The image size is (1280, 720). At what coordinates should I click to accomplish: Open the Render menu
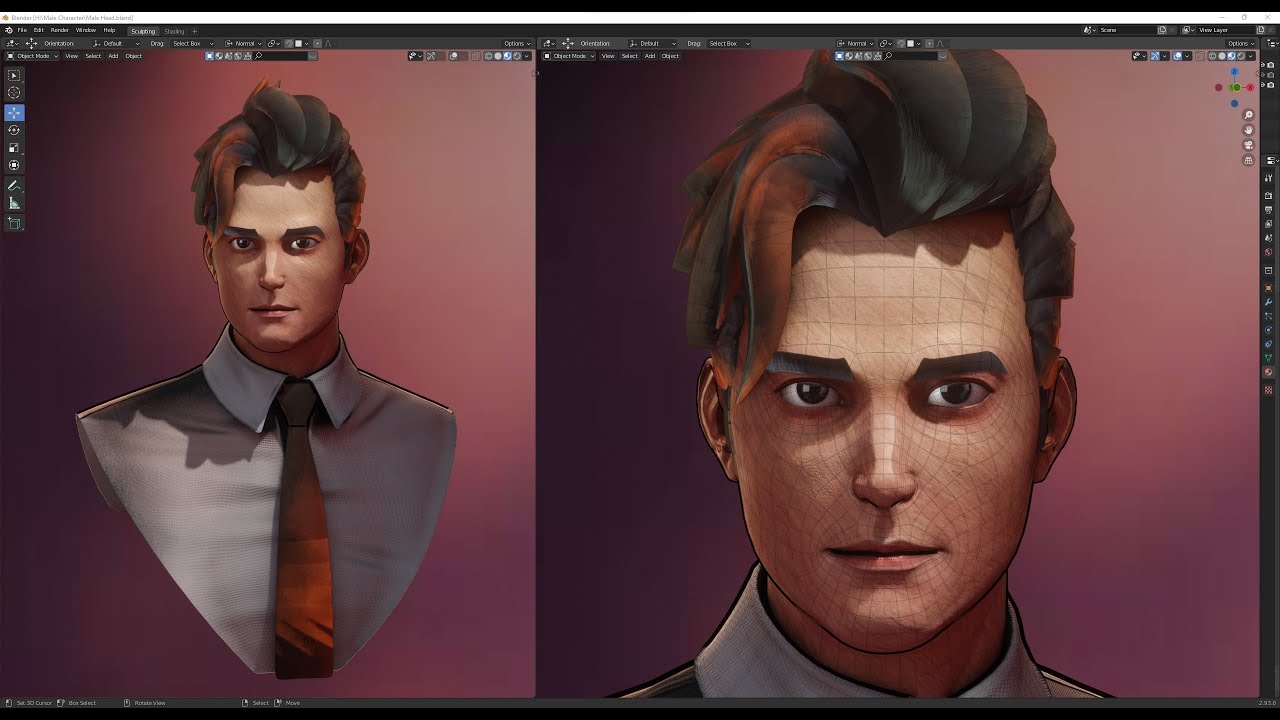click(x=60, y=30)
